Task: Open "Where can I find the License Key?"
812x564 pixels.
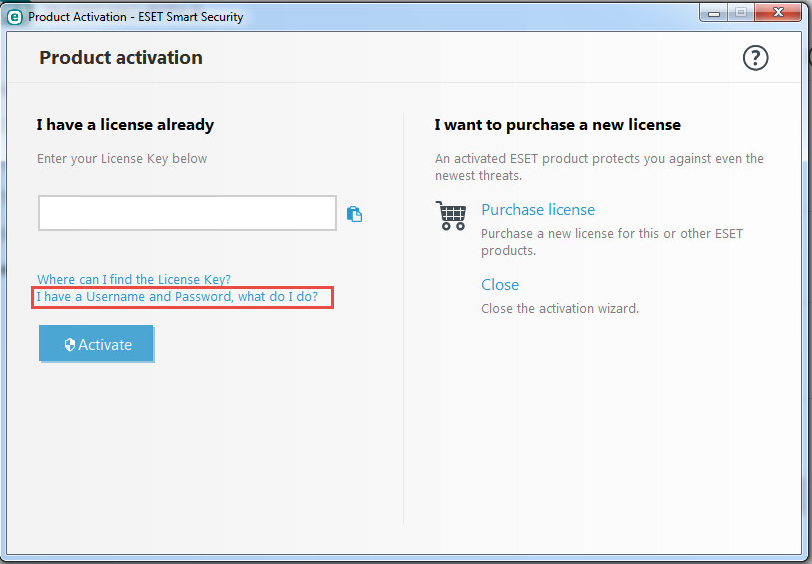Action: [x=134, y=279]
